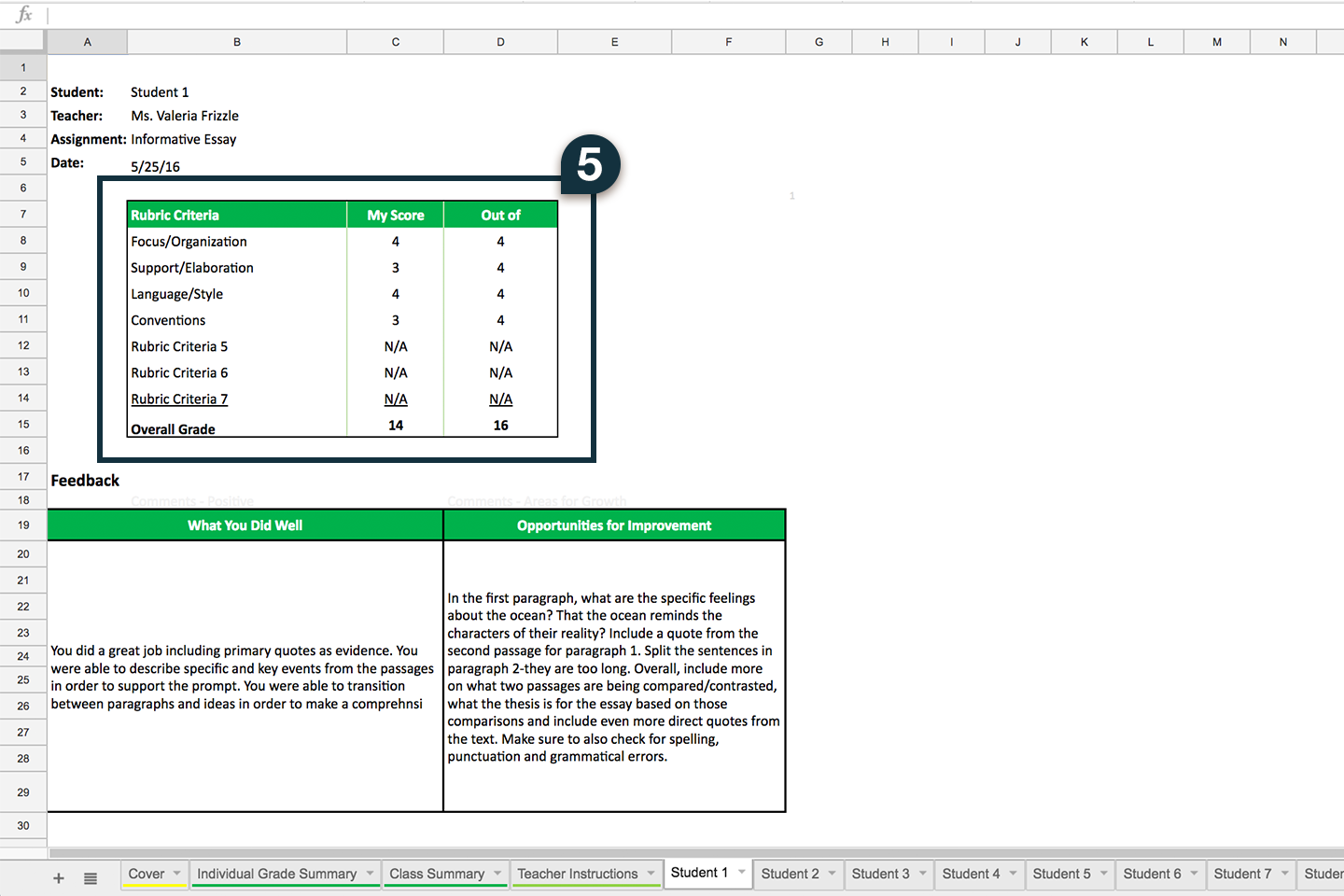Click the number 5 callout badge
The width and height of the screenshot is (1344, 896).
(590, 164)
